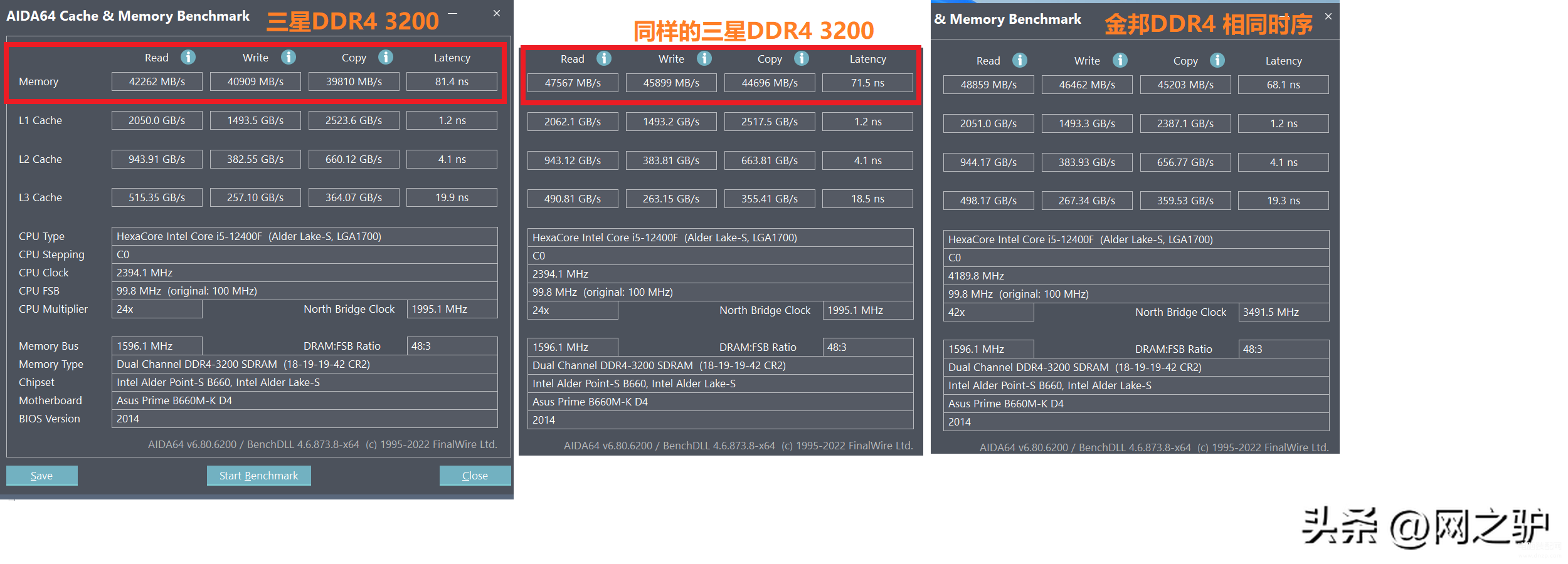The image size is (1568, 564).
Task: Click right window North Bridge 3491.5 MHz
Action: (x=1284, y=312)
